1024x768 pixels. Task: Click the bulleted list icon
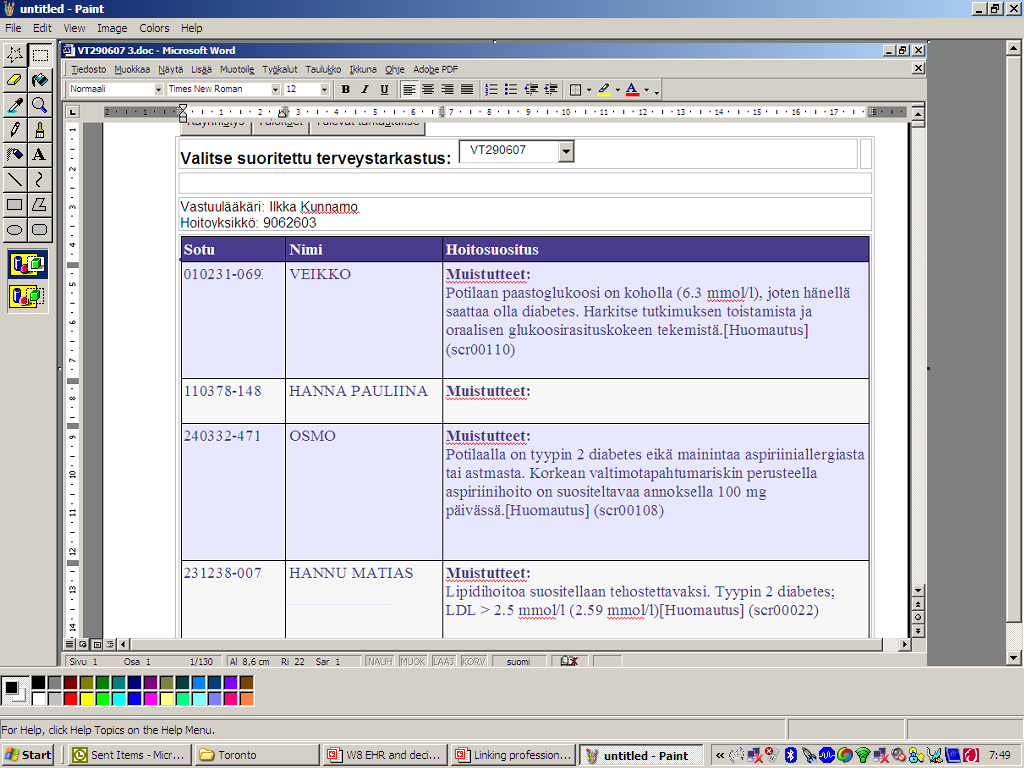[x=511, y=89]
